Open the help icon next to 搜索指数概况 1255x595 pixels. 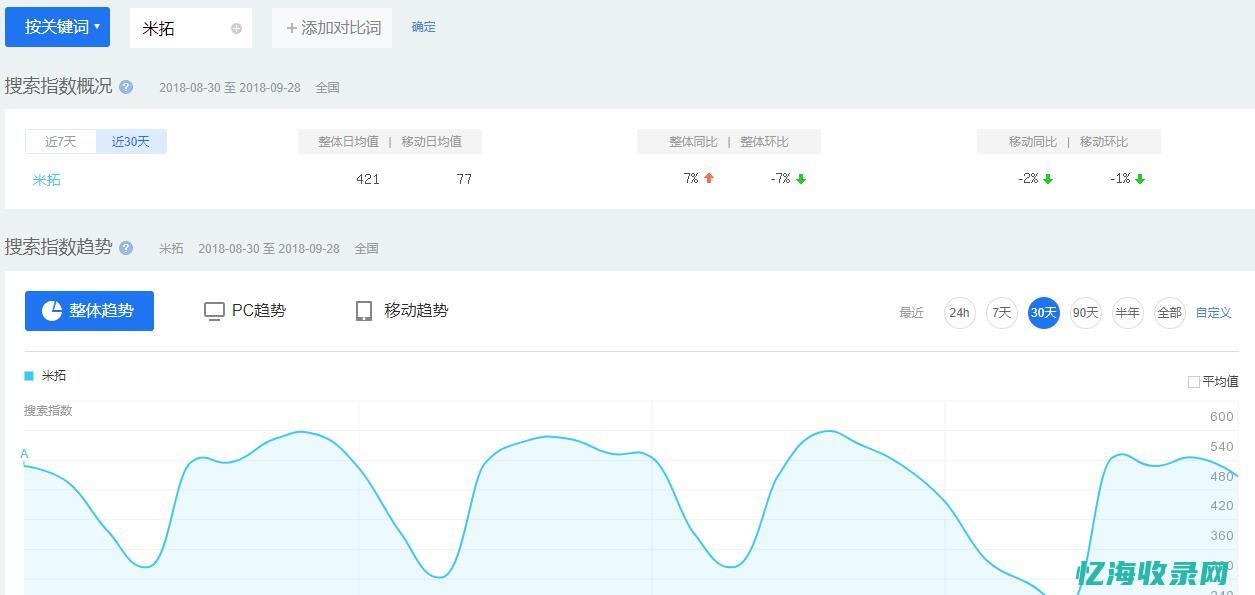pyautogui.click(x=125, y=87)
